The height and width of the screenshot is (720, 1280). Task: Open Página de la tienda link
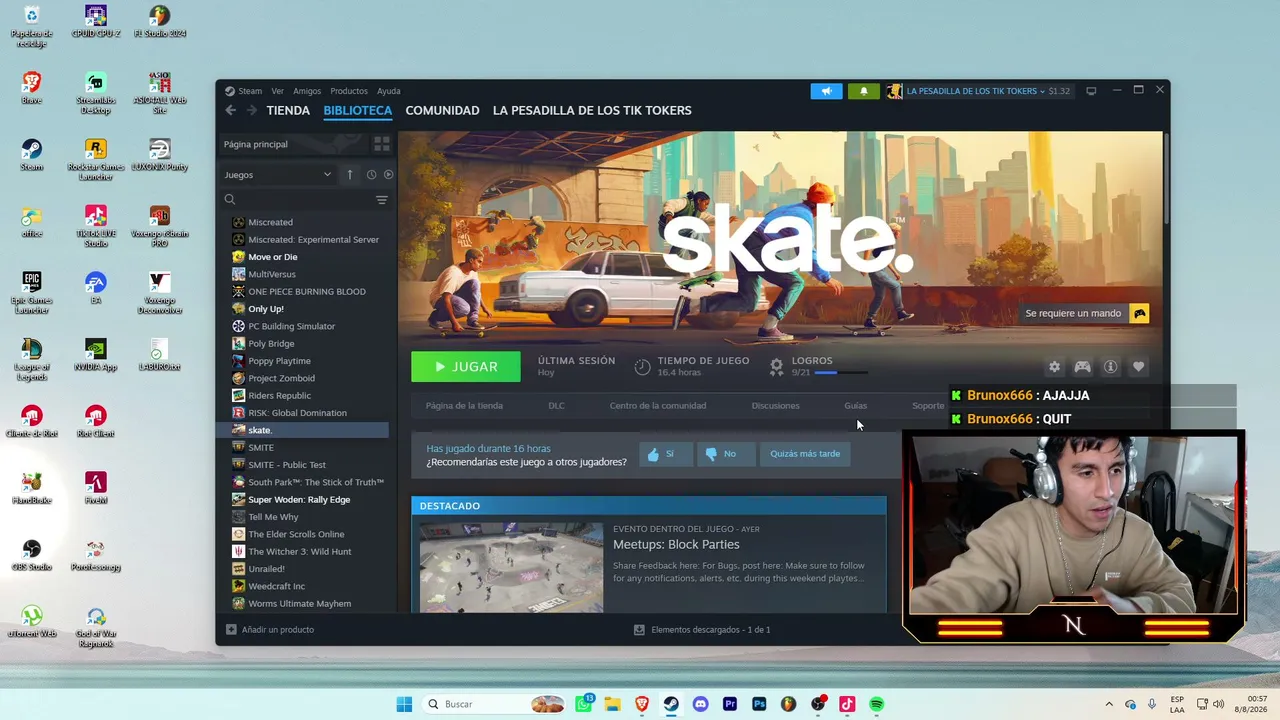pos(464,406)
